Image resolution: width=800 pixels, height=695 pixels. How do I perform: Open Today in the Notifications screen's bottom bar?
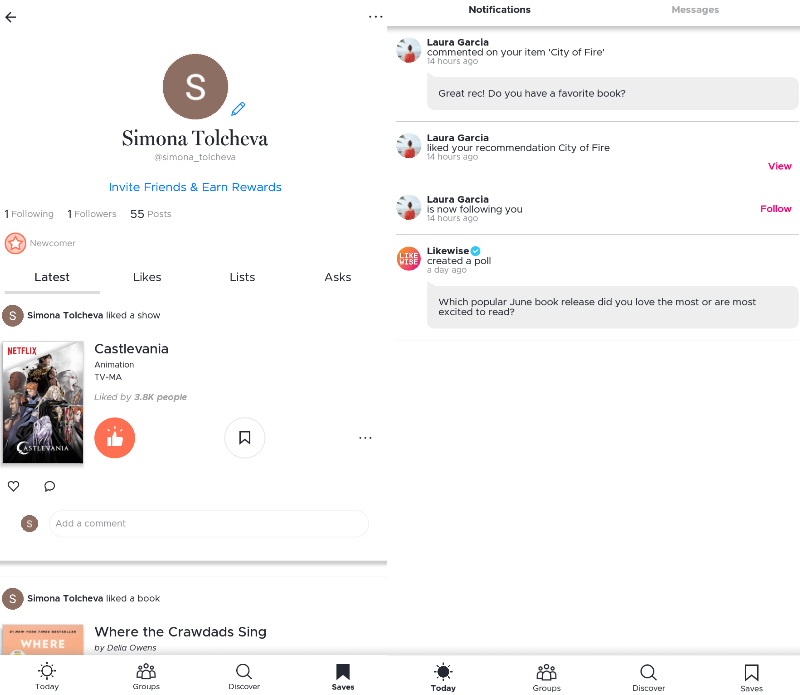point(443,677)
